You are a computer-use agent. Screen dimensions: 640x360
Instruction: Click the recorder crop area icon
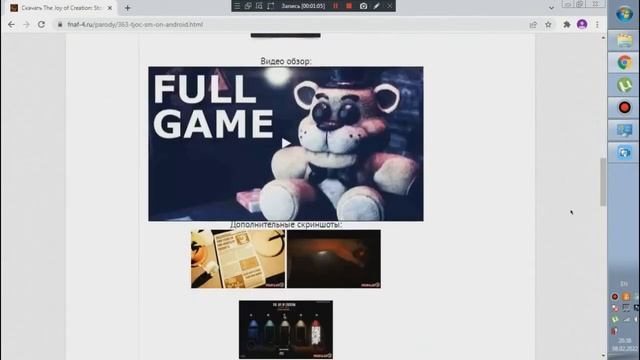pos(271,6)
